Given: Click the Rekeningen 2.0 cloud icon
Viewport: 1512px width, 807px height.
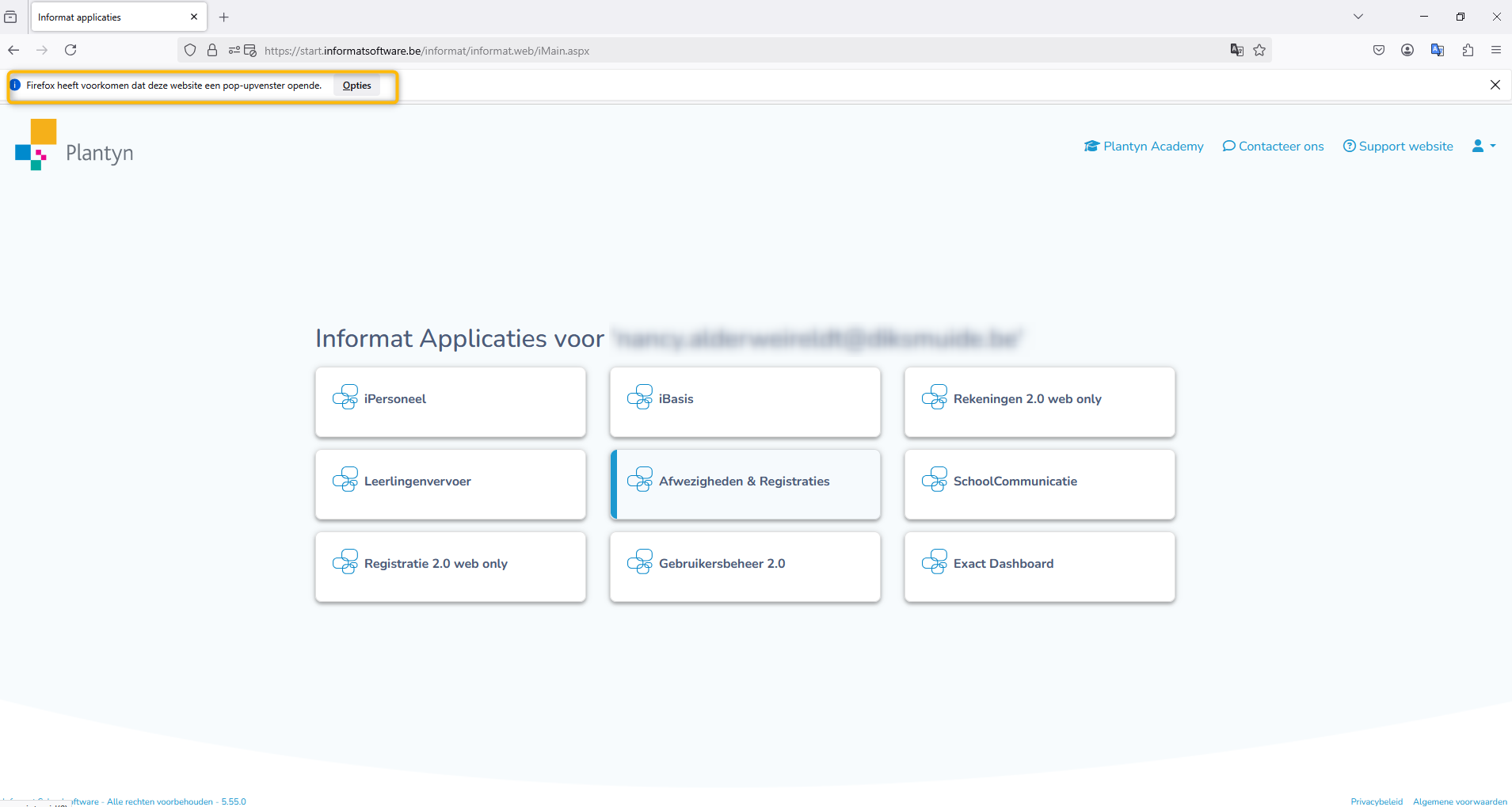Looking at the screenshot, I should click(x=935, y=397).
